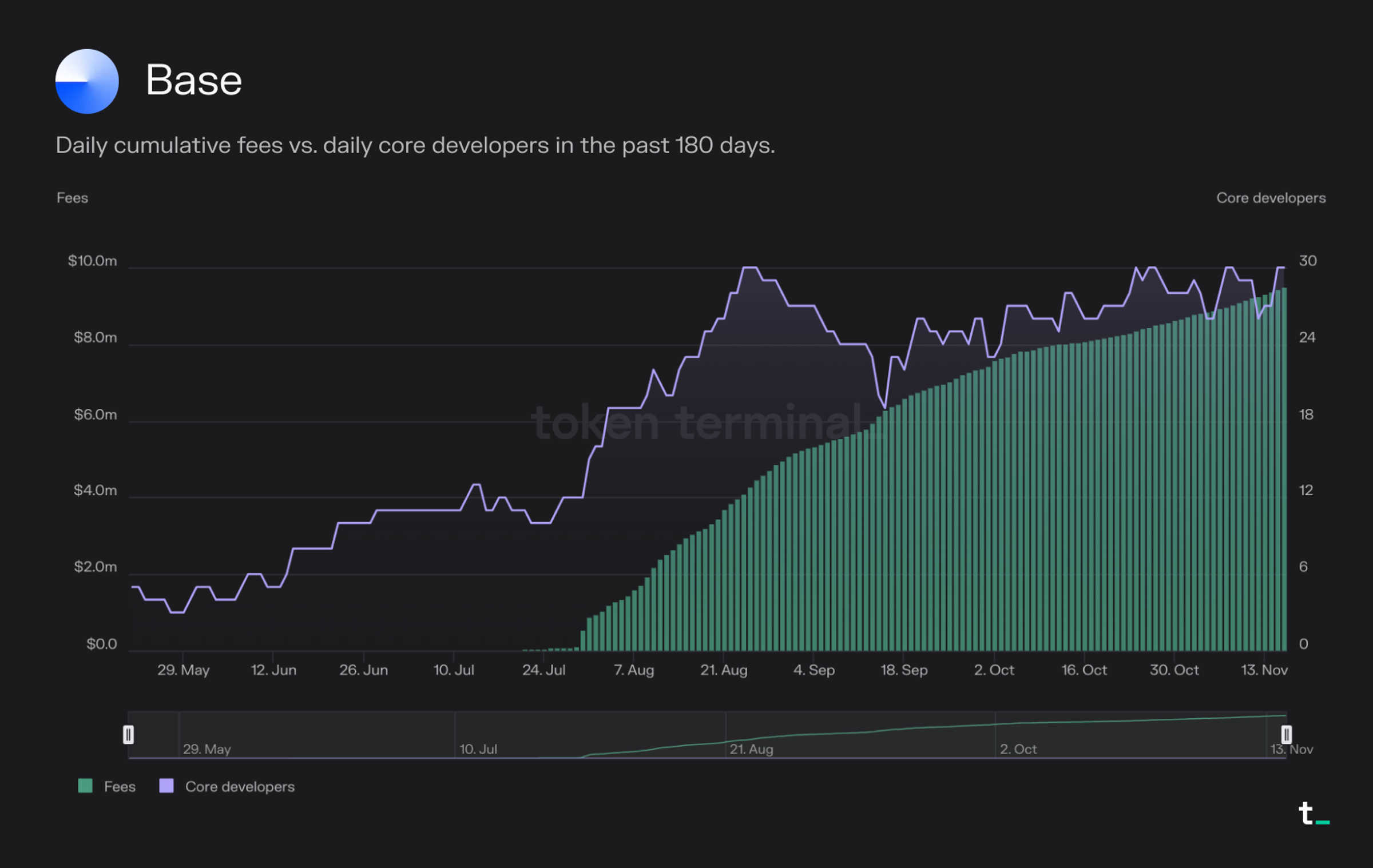The height and width of the screenshot is (868, 1373).
Task: Select the Fees axis label
Action: pos(72,198)
